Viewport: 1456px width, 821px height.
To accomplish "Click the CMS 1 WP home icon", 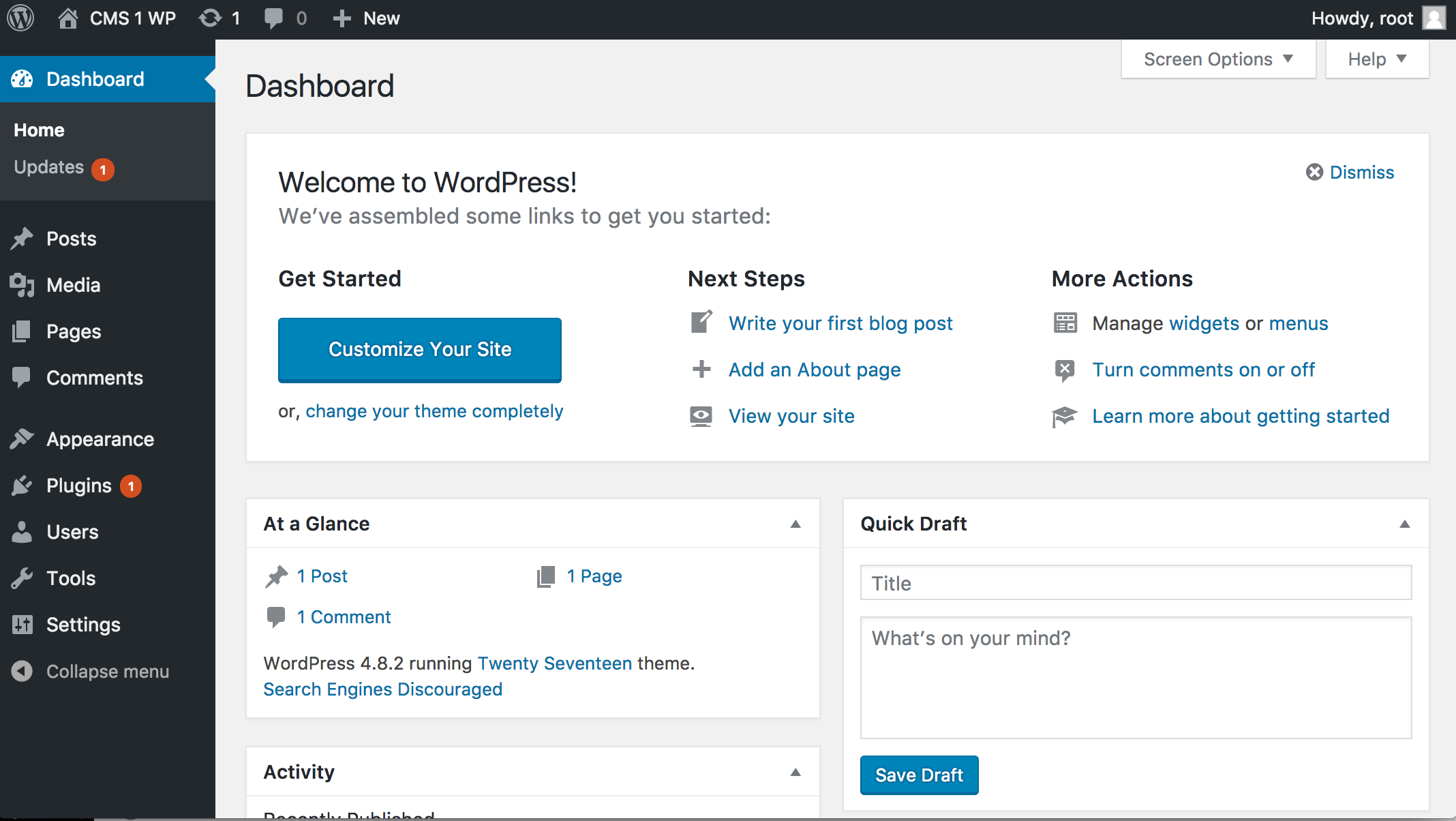I will (x=67, y=18).
